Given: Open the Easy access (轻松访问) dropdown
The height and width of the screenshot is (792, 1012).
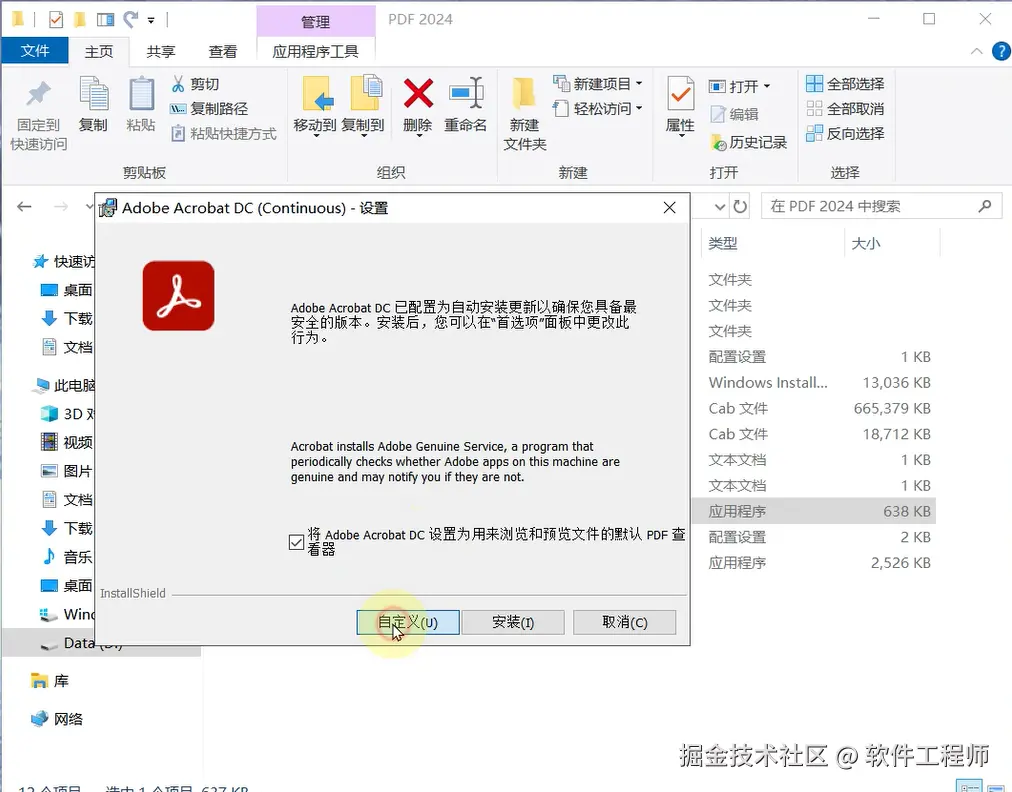Looking at the screenshot, I should point(598,108).
